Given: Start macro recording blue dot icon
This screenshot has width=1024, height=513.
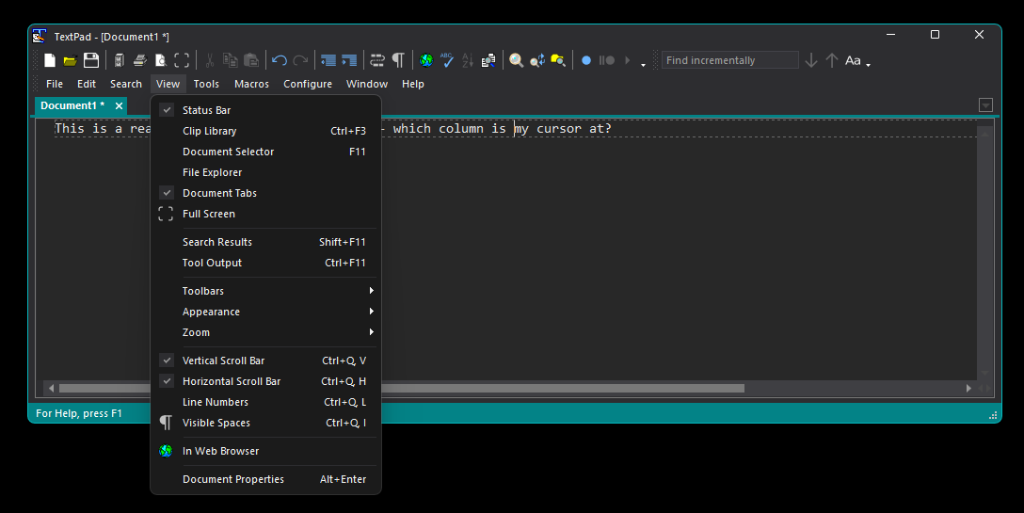Looking at the screenshot, I should click(586, 60).
